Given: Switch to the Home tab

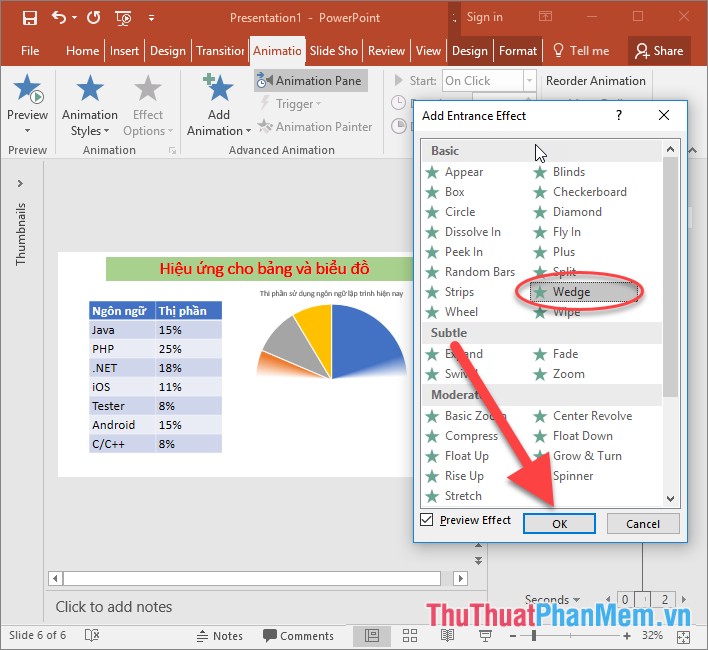Looking at the screenshot, I should [x=82, y=51].
